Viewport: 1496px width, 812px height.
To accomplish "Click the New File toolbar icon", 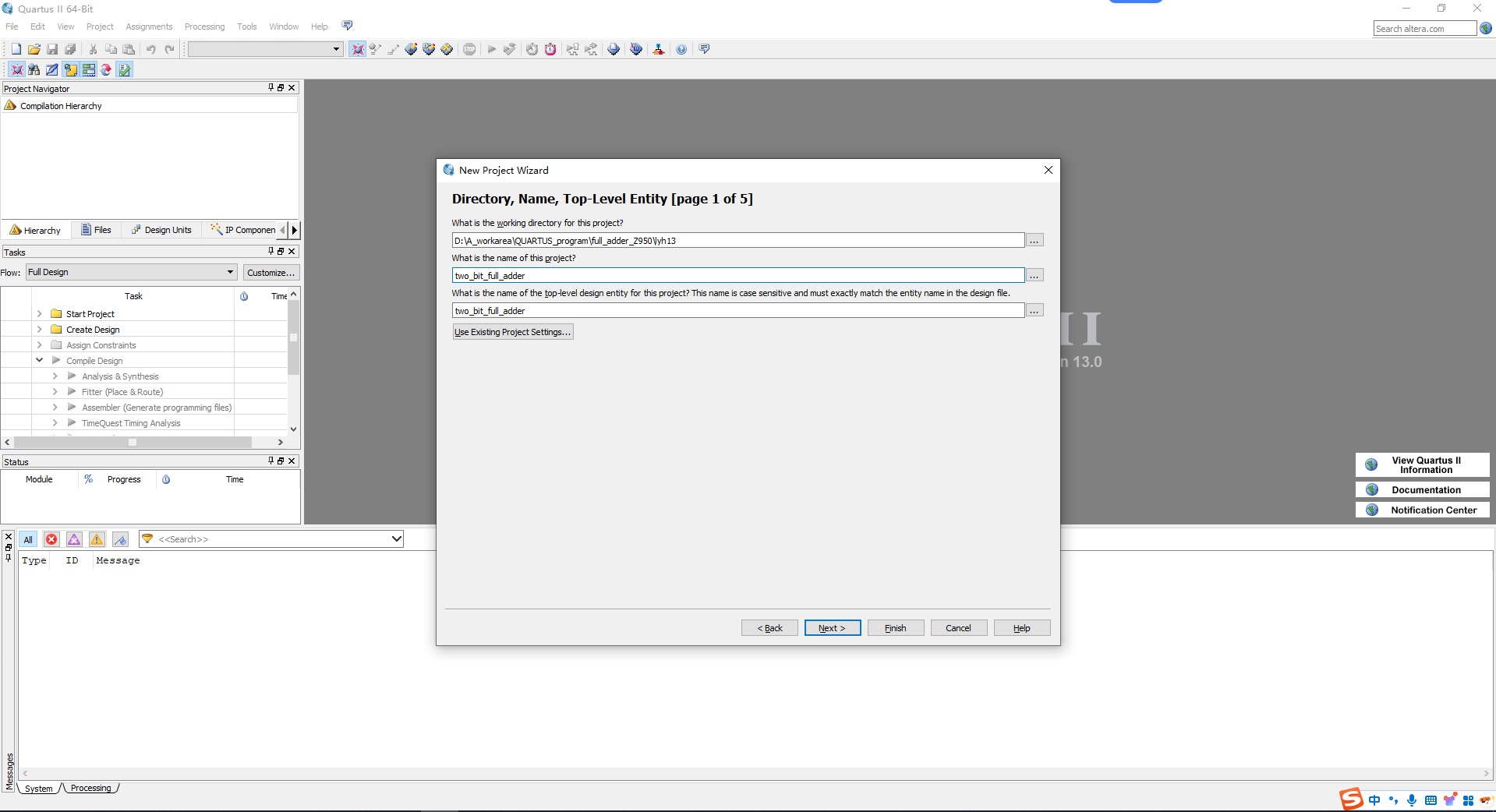I will (x=16, y=49).
